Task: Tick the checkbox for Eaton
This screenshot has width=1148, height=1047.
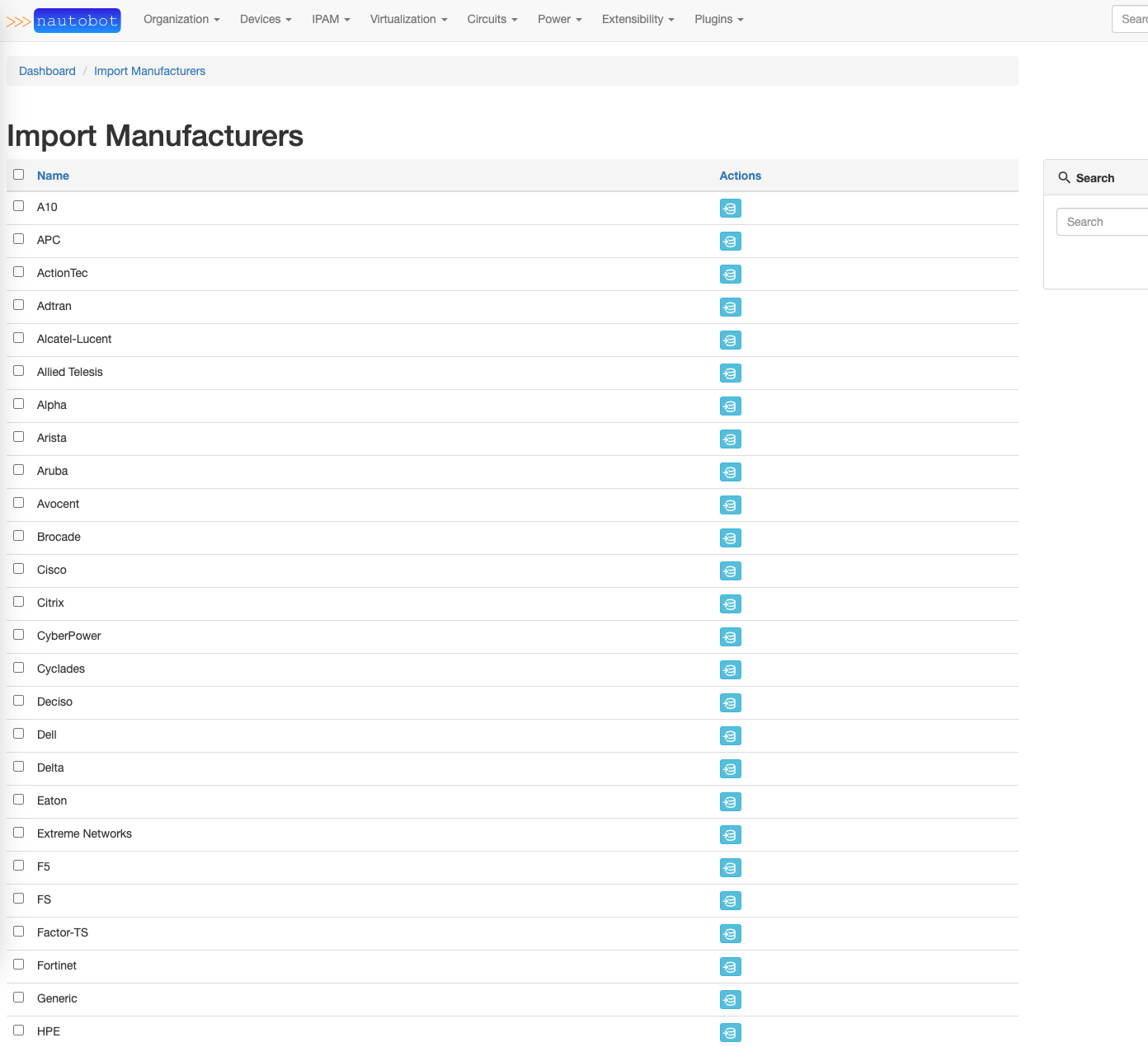Action: pos(19,800)
